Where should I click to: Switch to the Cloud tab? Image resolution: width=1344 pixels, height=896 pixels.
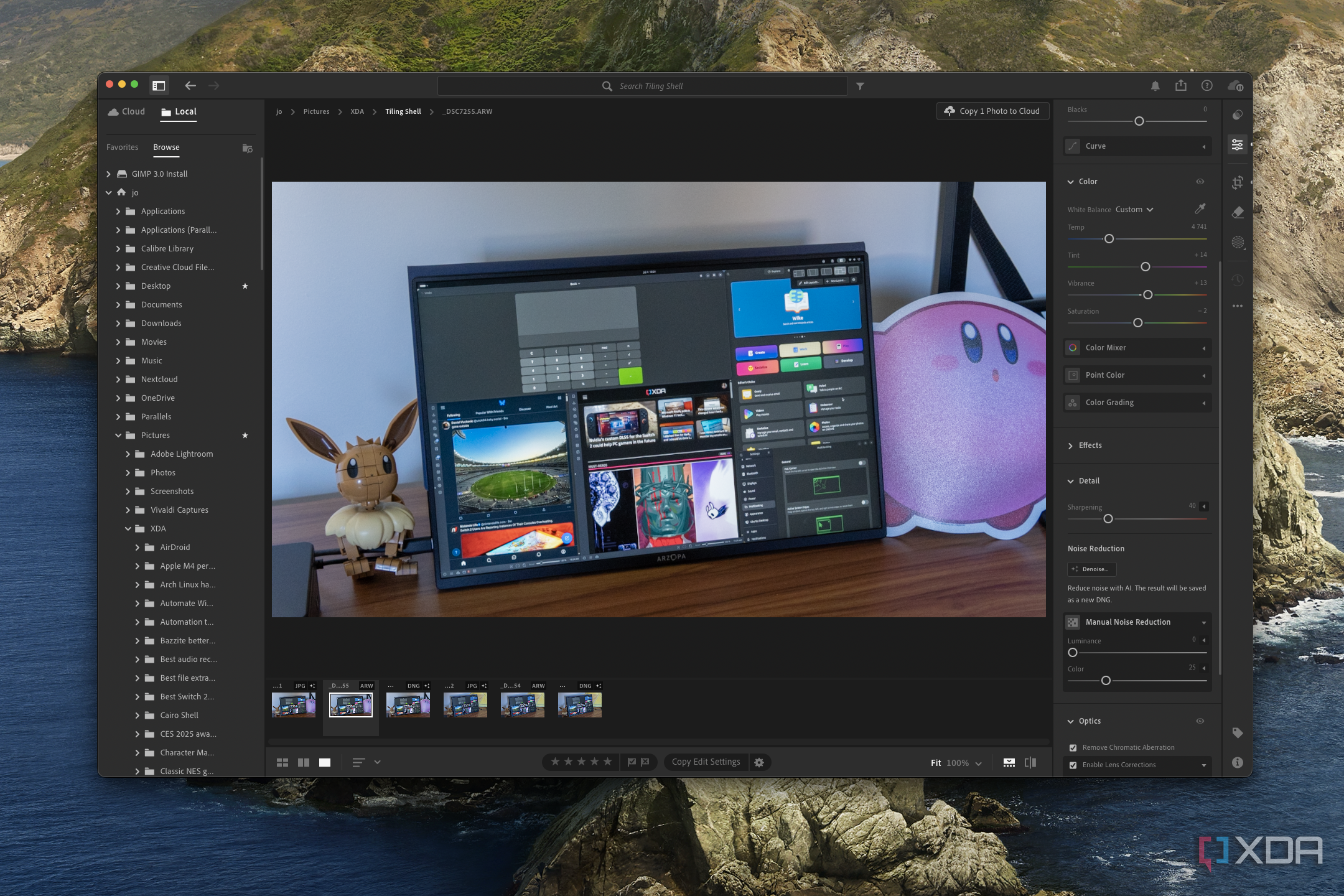126,111
